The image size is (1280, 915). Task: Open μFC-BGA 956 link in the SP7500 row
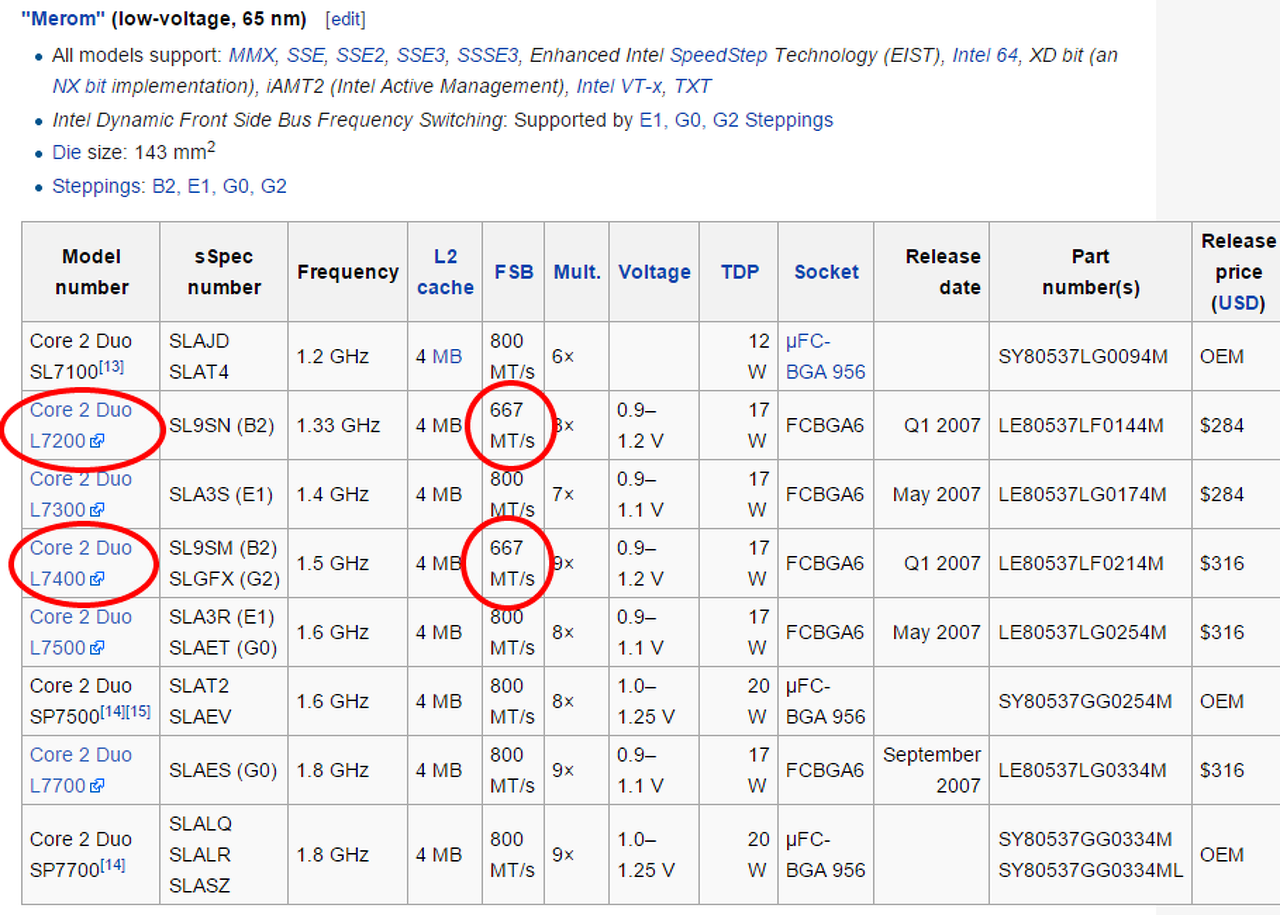826,701
